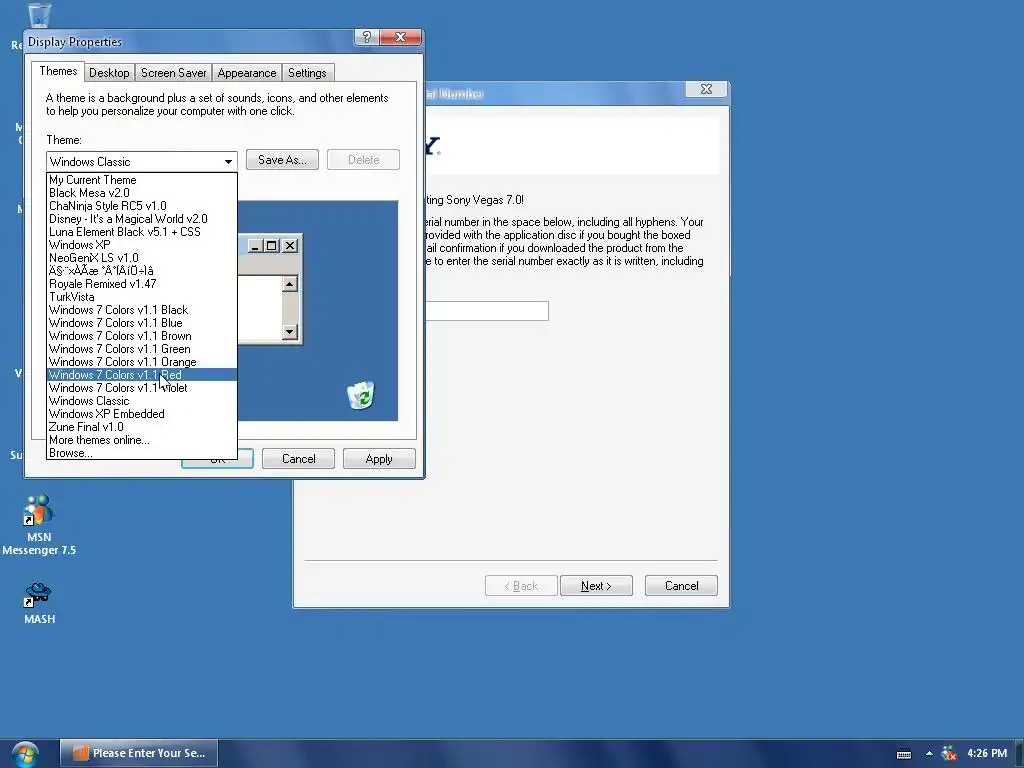The height and width of the screenshot is (768, 1024).
Task: Choose Windows XP Embedded theme
Action: click(x=142, y=414)
